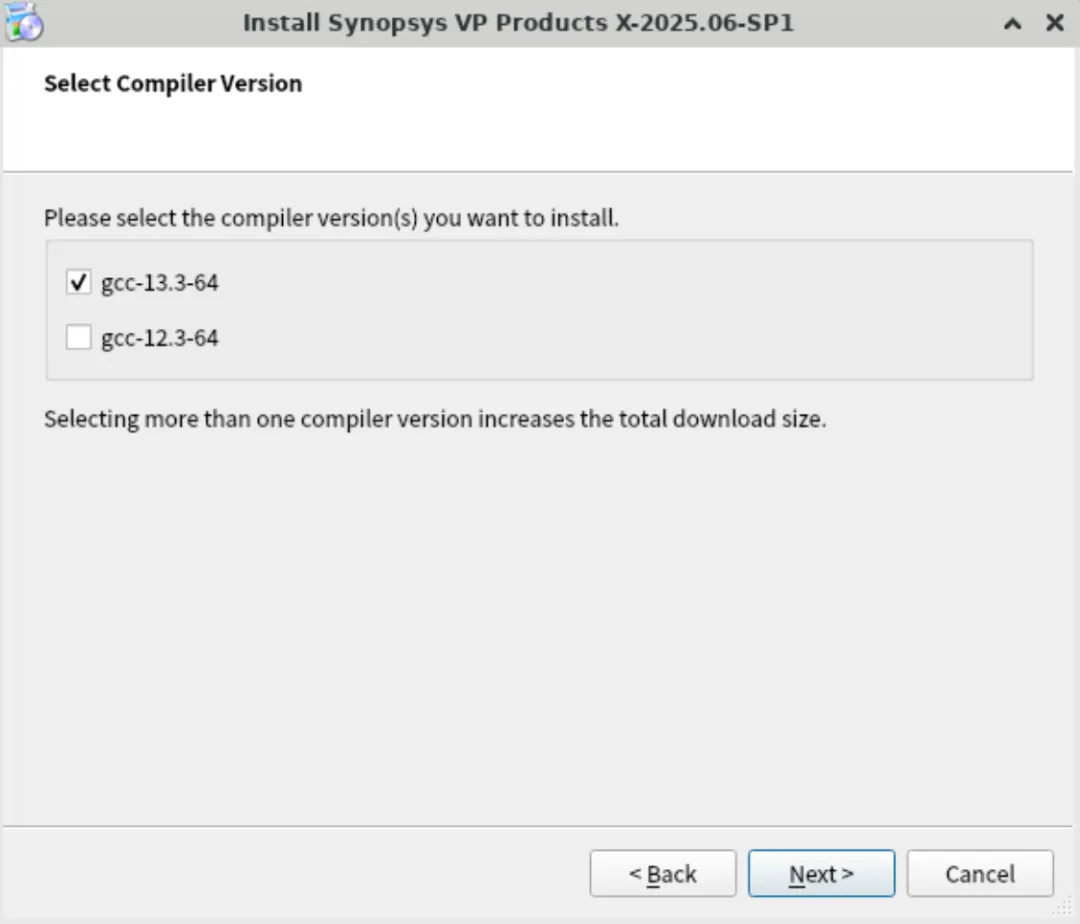The height and width of the screenshot is (924, 1080).
Task: Click the gcc-12.3-64 label text
Action: click(x=160, y=338)
